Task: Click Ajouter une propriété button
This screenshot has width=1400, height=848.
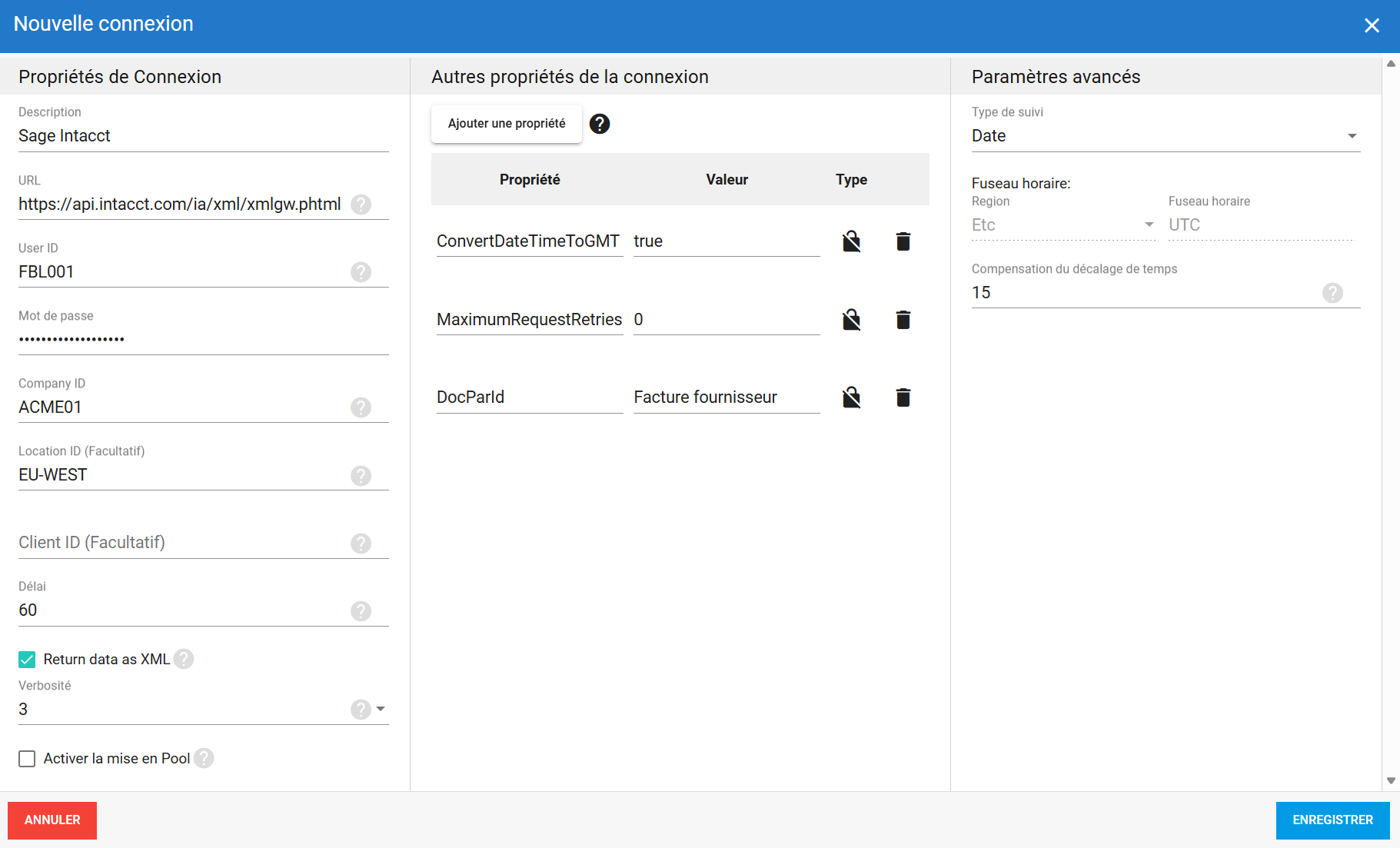Action: 507,124
